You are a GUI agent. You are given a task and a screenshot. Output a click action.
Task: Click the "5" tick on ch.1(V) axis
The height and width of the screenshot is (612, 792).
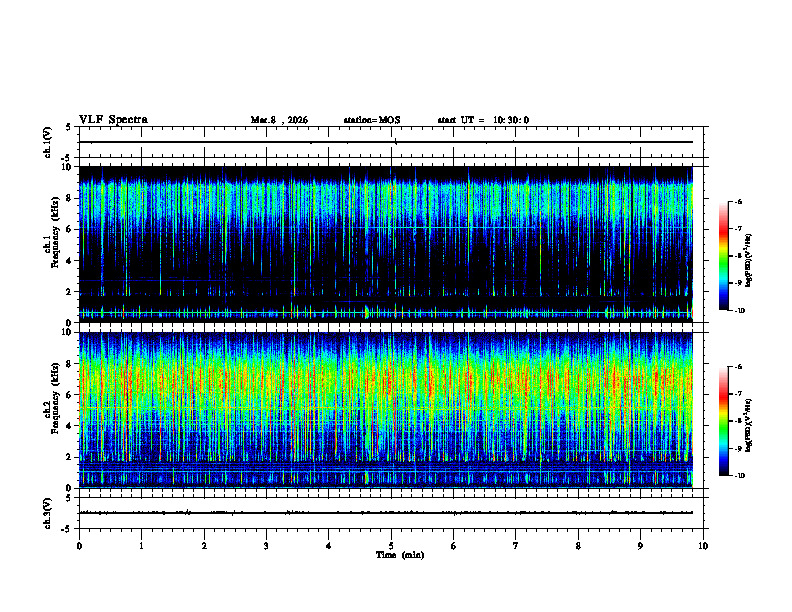click(x=70, y=127)
